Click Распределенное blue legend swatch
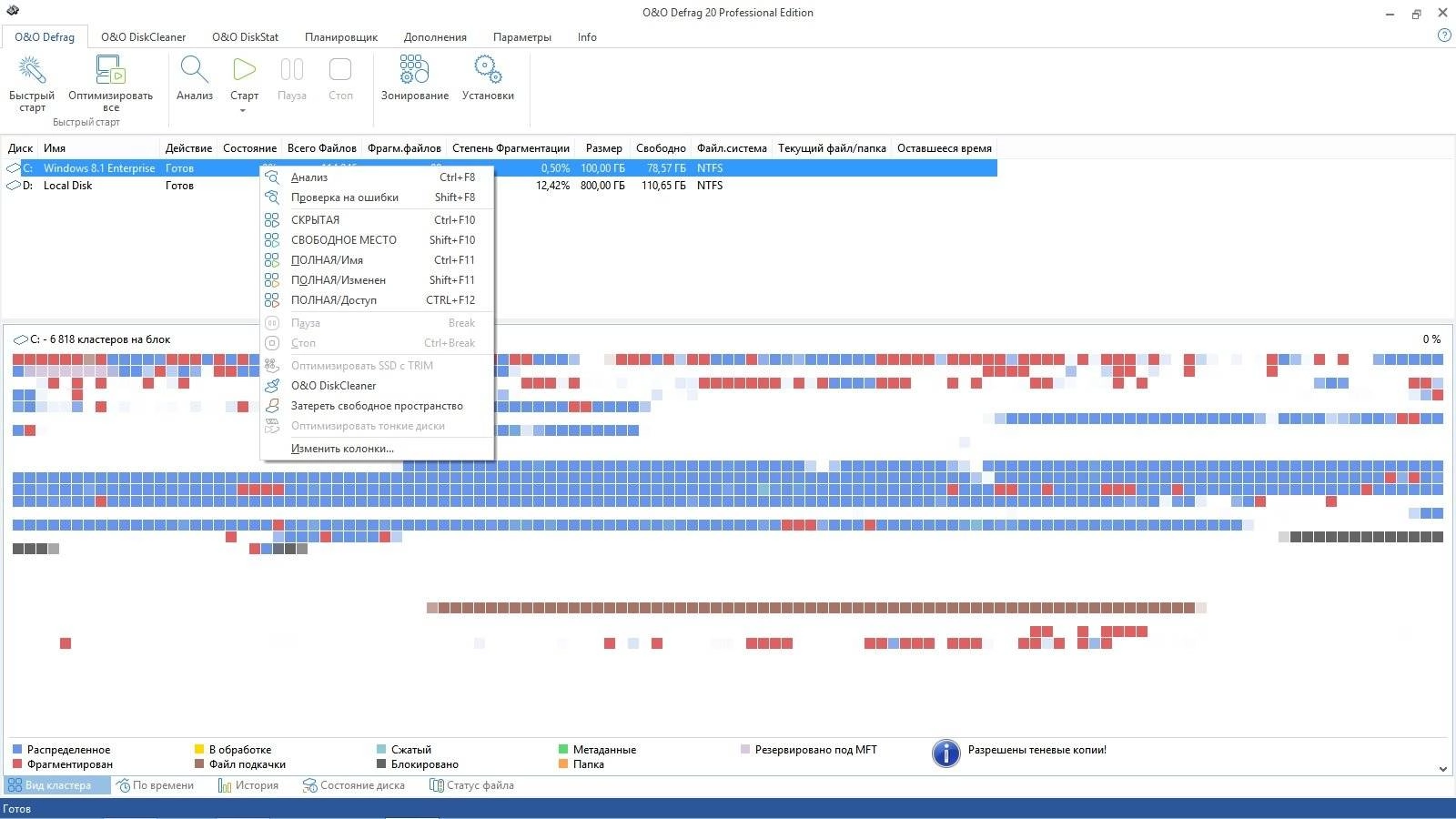1456x819 pixels. [x=17, y=750]
